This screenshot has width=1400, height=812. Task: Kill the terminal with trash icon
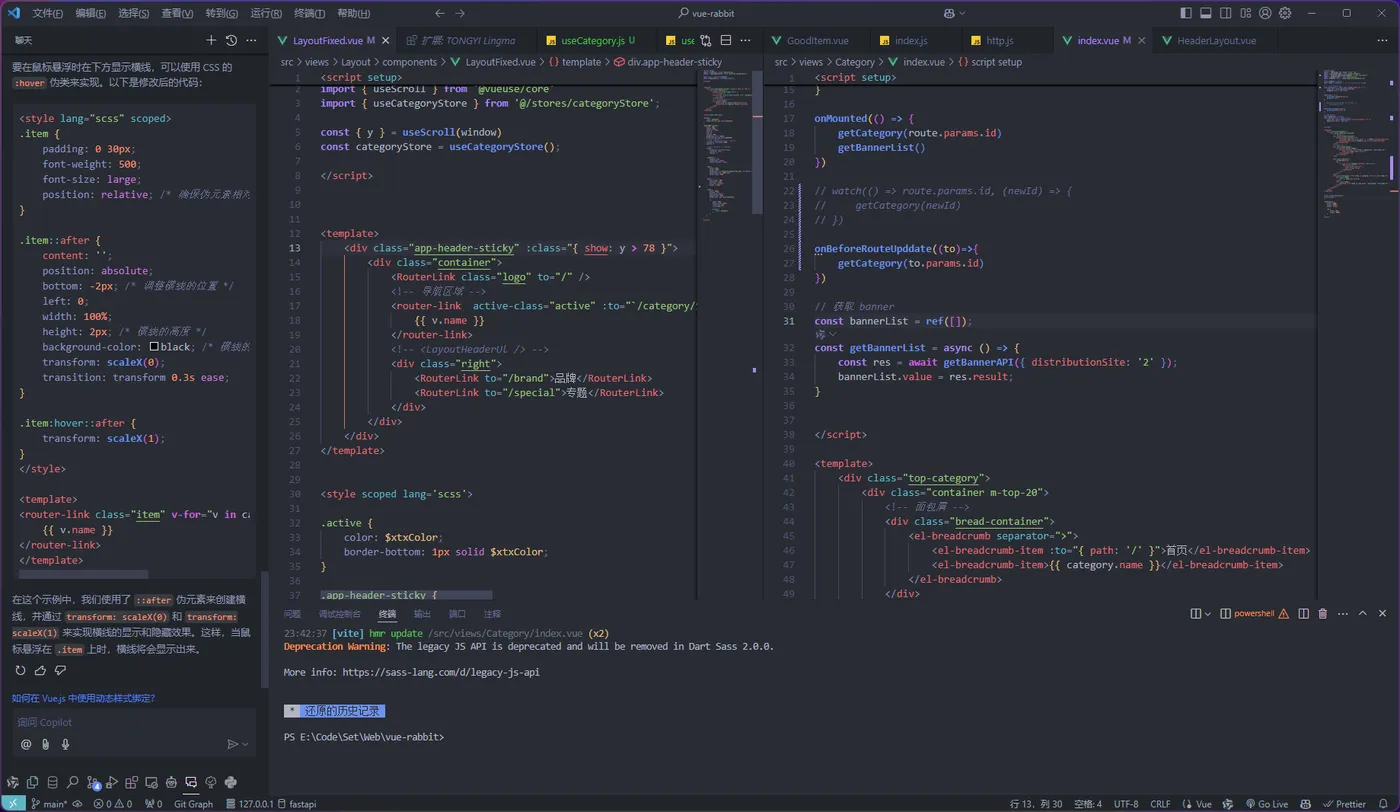tap(1323, 614)
